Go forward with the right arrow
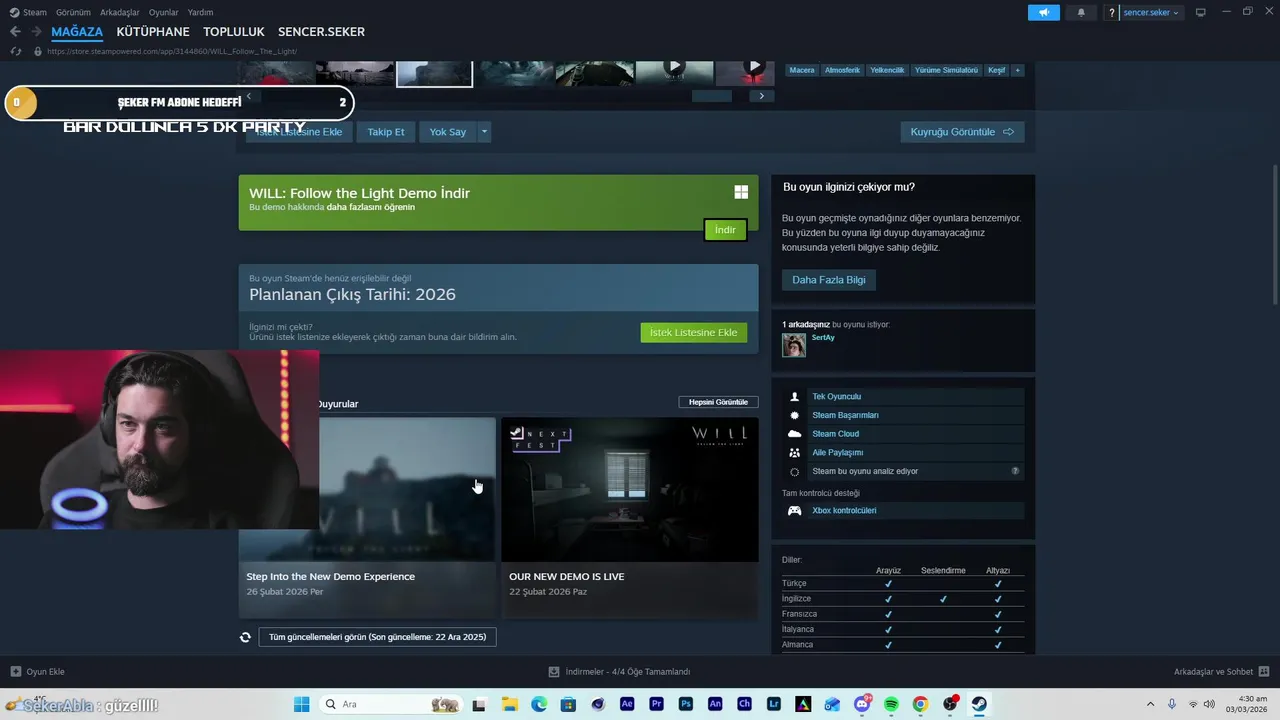This screenshot has width=1280, height=720. pos(36,32)
